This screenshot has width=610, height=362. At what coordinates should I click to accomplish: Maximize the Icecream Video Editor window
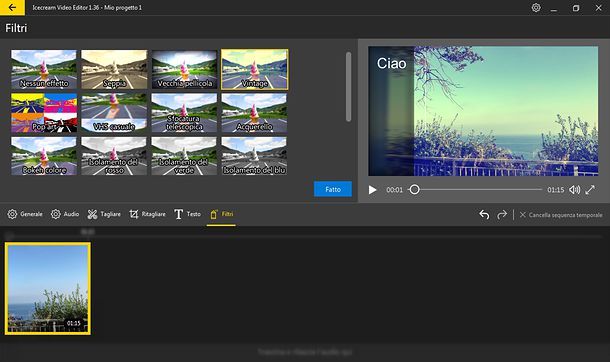click(576, 8)
